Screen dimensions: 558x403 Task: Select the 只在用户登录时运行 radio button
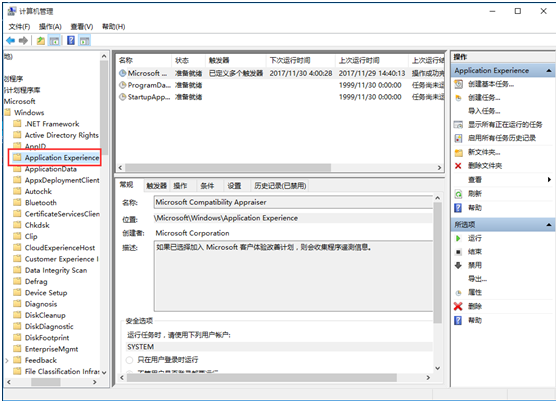pos(130,360)
